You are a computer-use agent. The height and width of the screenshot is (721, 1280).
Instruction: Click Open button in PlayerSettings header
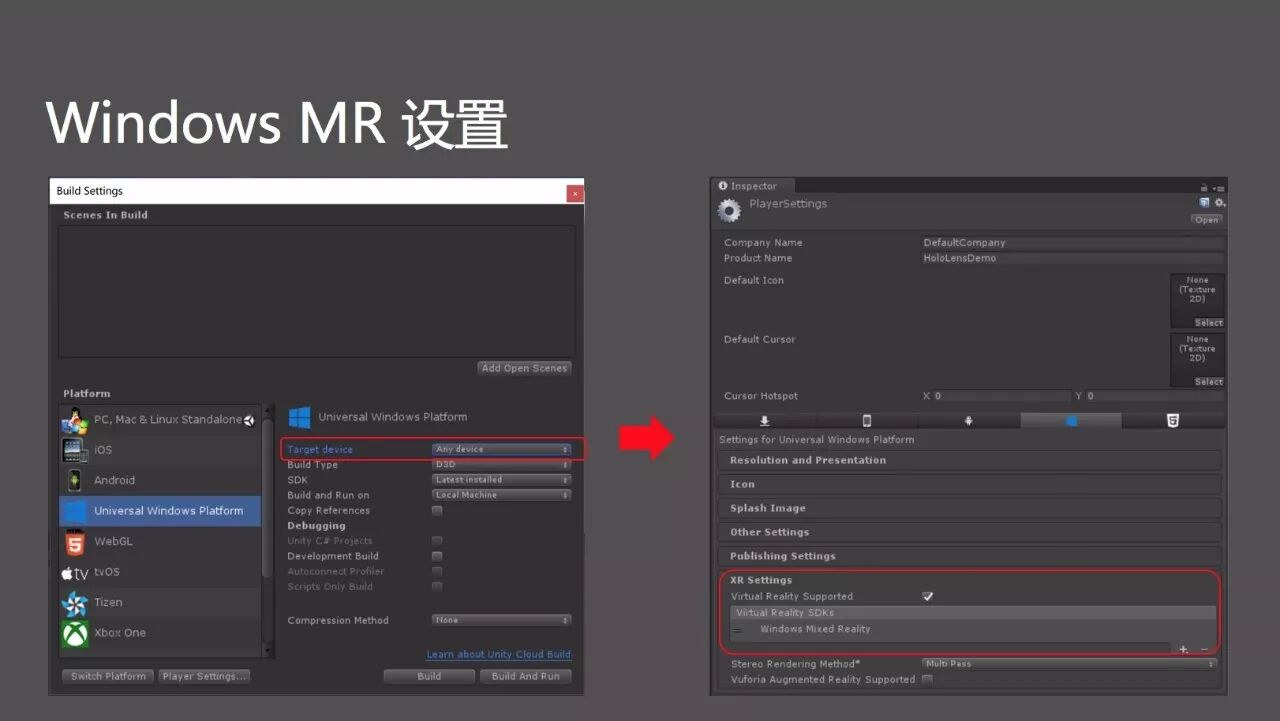point(1207,220)
